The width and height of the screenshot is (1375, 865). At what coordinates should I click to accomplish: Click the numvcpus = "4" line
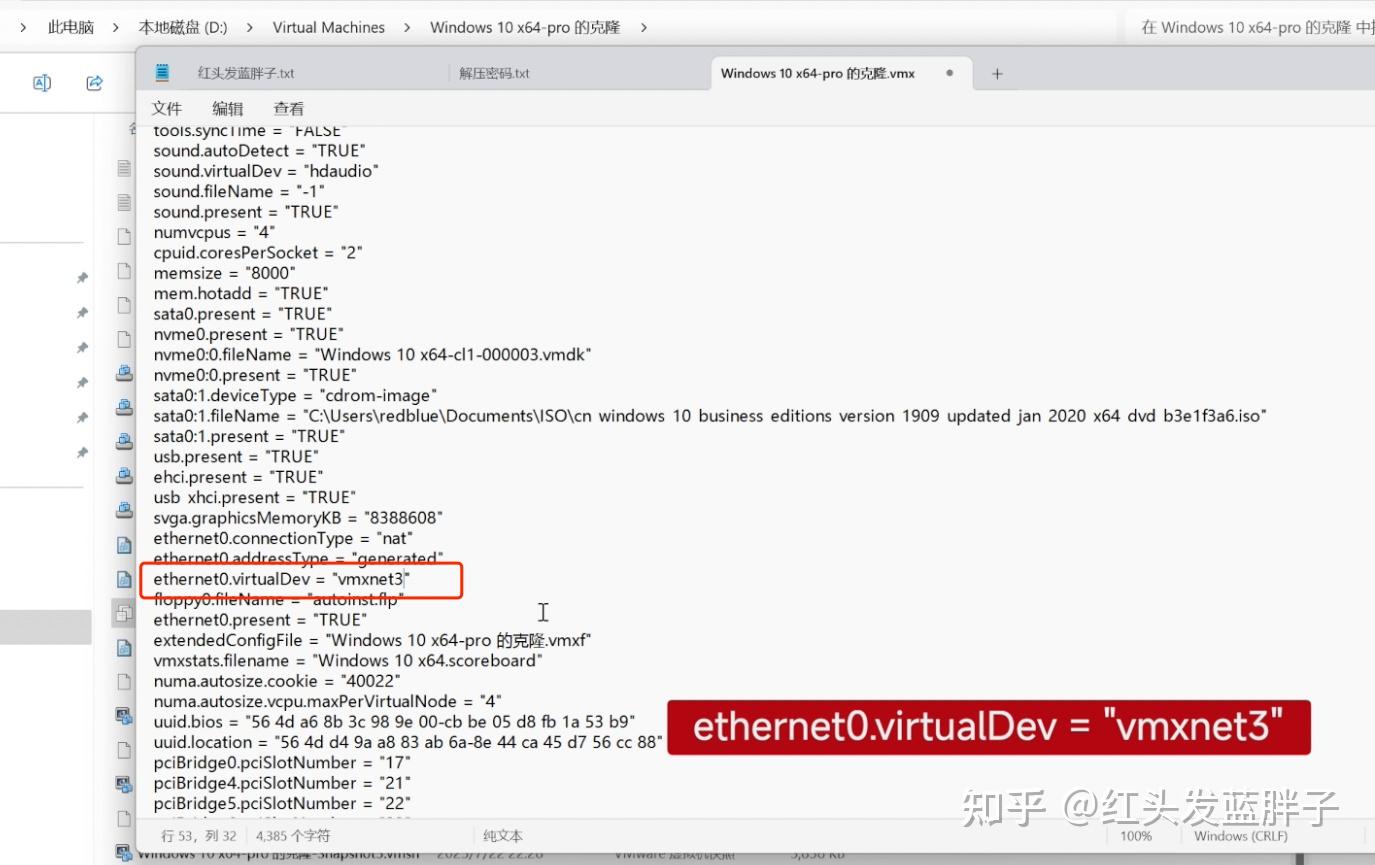coord(214,232)
